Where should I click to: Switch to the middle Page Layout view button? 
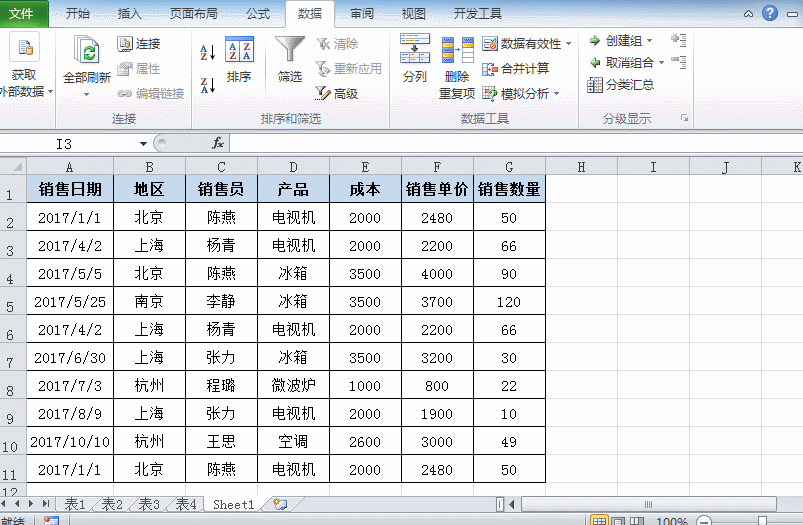618,521
